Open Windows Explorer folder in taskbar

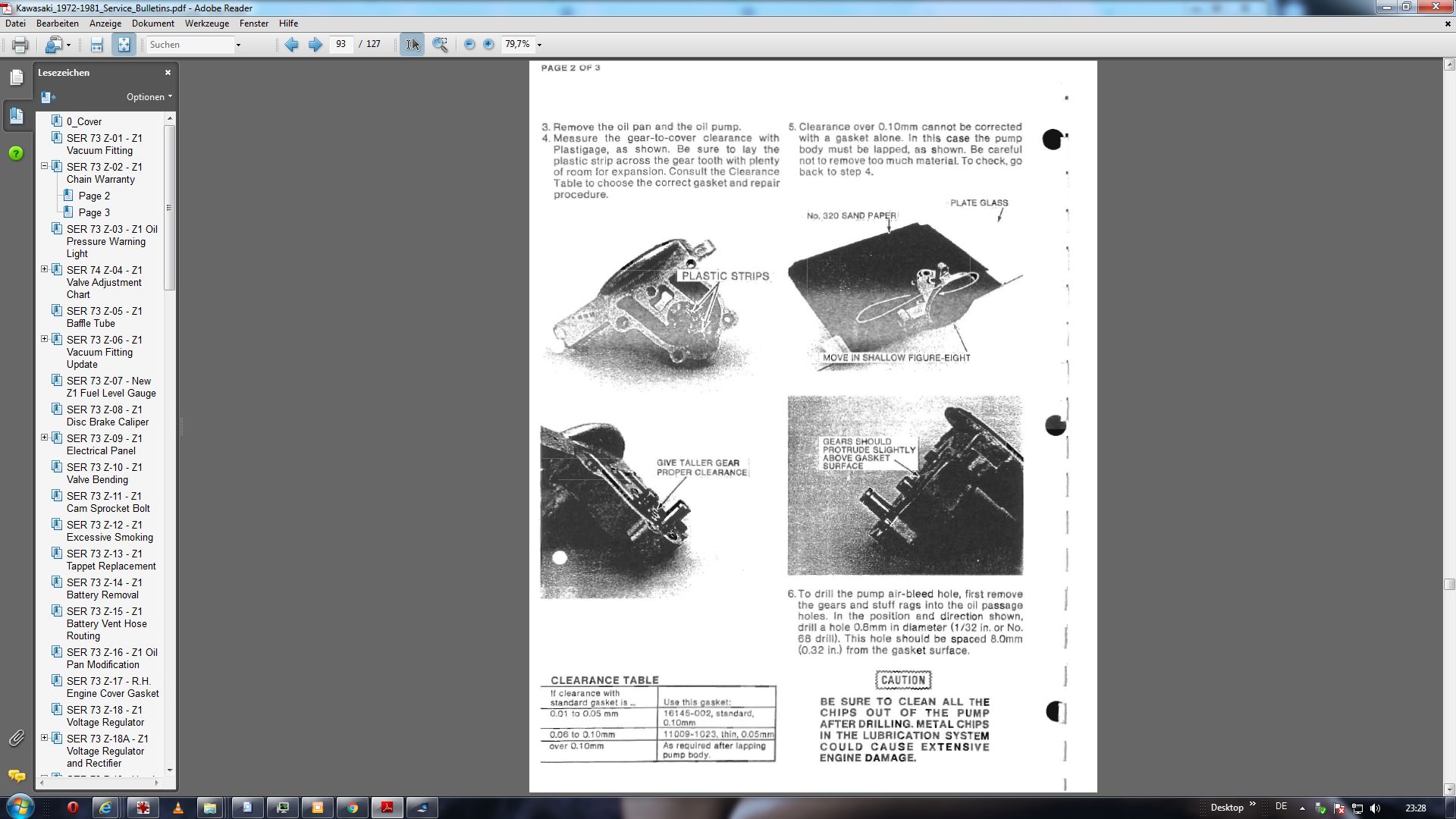tap(210, 808)
